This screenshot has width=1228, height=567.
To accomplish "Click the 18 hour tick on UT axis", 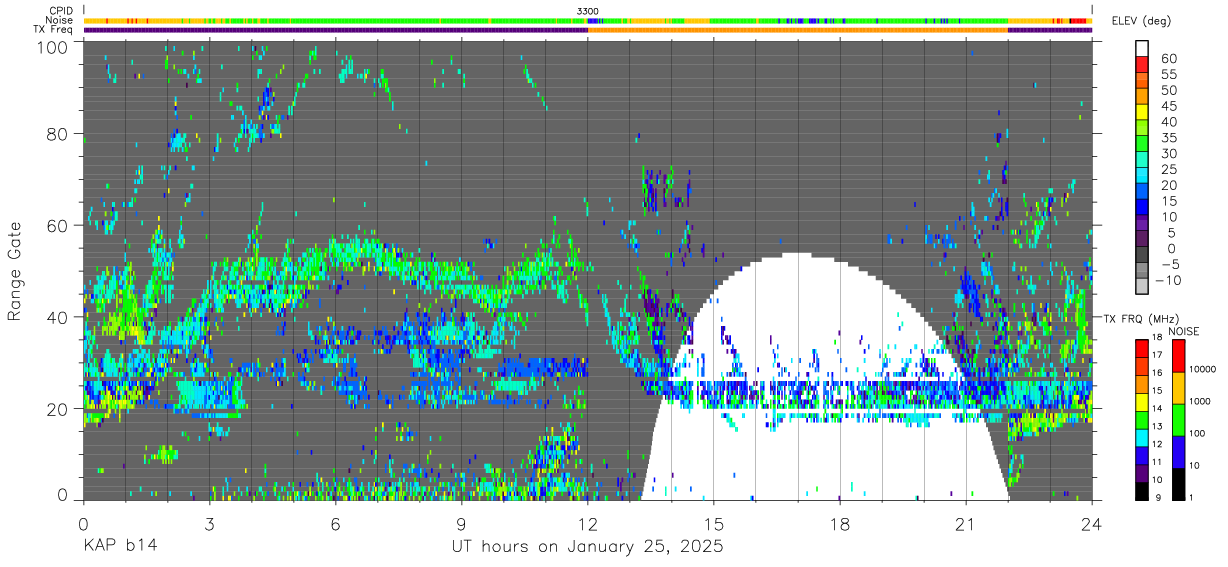I will (x=839, y=522).
